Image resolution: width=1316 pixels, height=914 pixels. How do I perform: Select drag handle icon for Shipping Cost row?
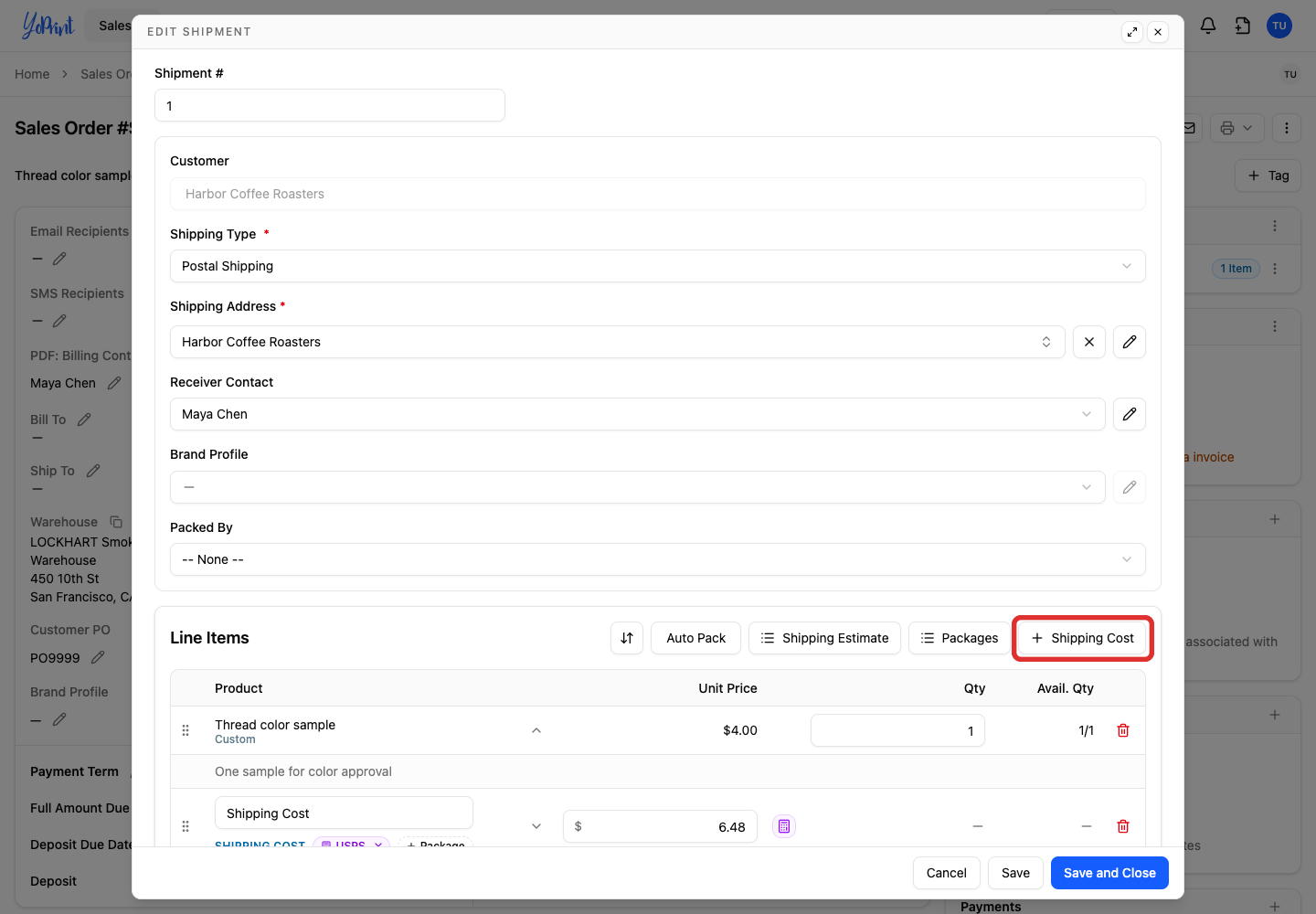coord(186,826)
